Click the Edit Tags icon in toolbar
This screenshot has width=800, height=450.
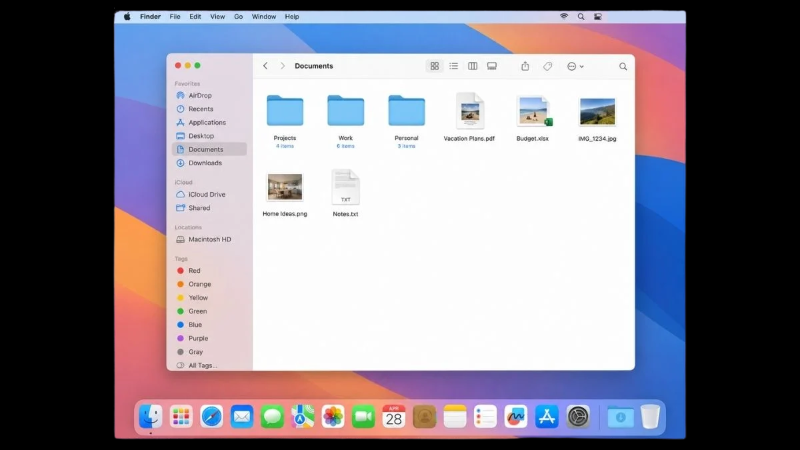[x=547, y=66]
